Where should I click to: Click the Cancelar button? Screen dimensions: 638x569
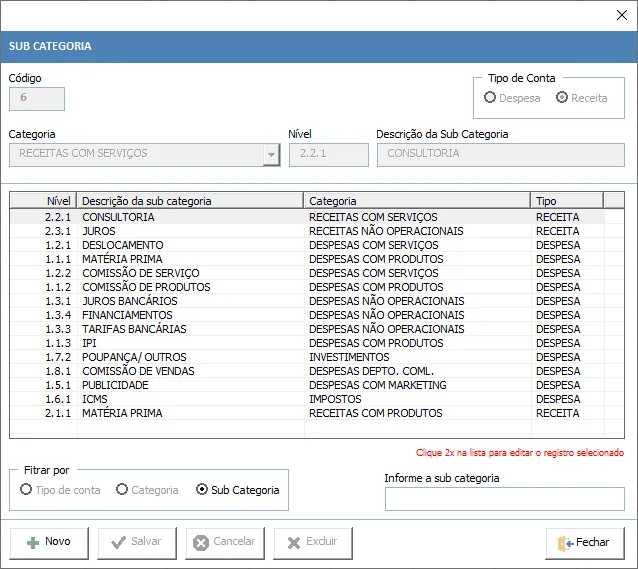[225, 543]
